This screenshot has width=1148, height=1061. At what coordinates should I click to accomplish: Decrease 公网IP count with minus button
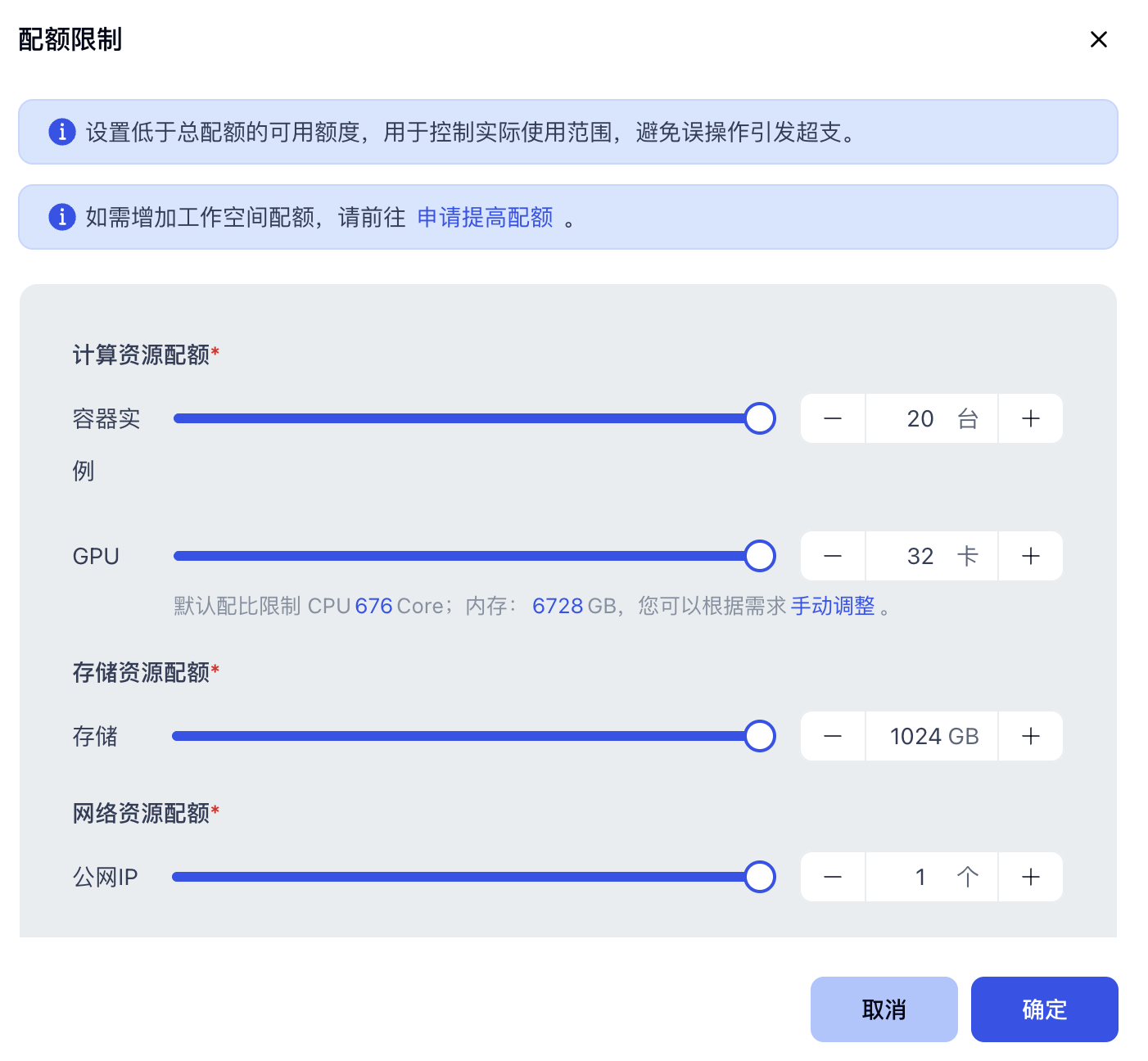[833, 877]
